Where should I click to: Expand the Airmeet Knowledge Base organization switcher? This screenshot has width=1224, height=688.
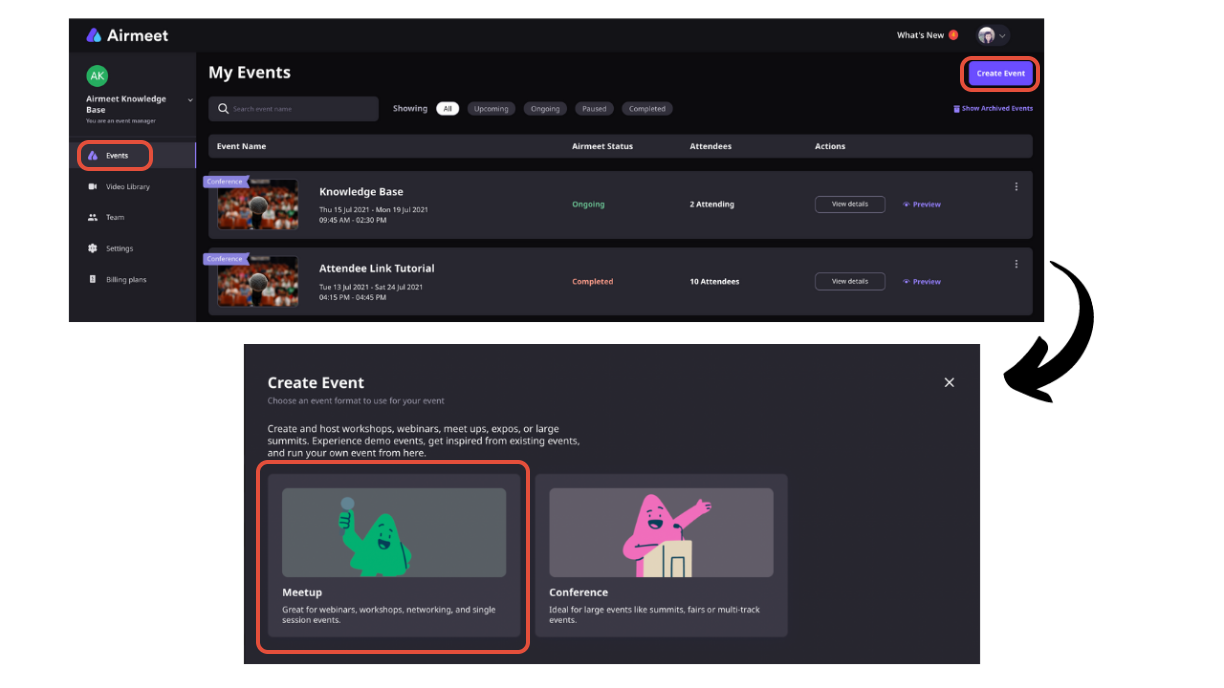pyautogui.click(x=190, y=100)
